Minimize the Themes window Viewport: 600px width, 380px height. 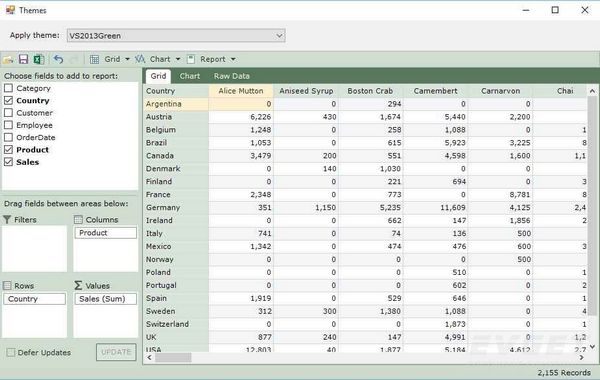[526, 10]
